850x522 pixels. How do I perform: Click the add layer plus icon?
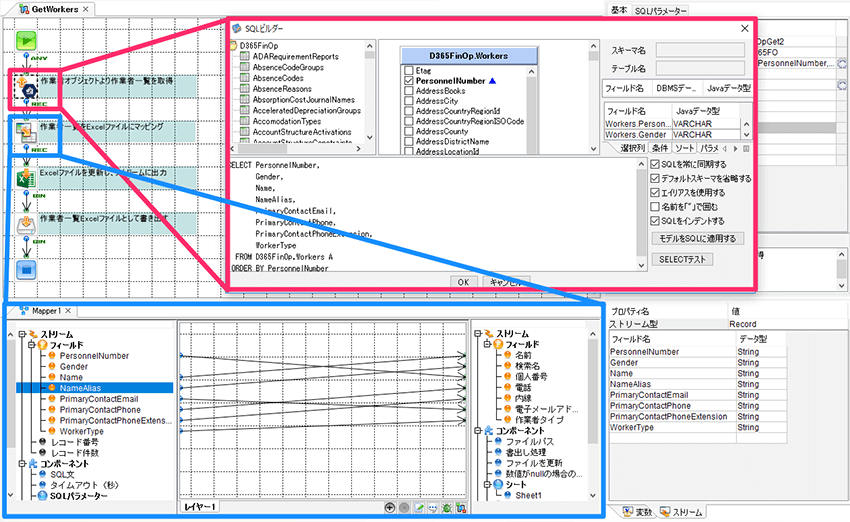coord(390,508)
